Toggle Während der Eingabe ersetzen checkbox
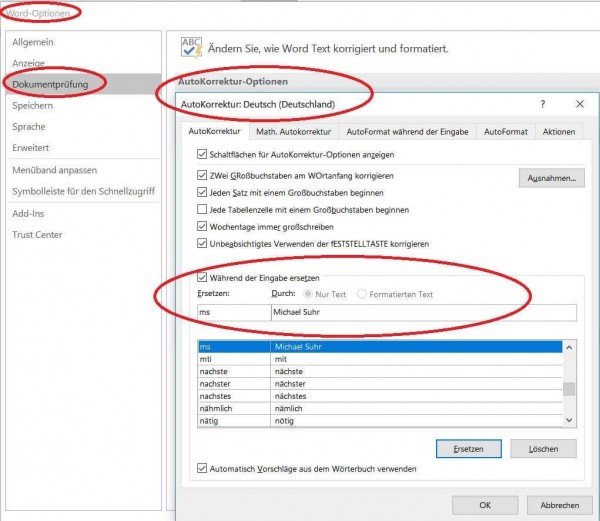This screenshot has height=521, width=600. tap(202, 277)
